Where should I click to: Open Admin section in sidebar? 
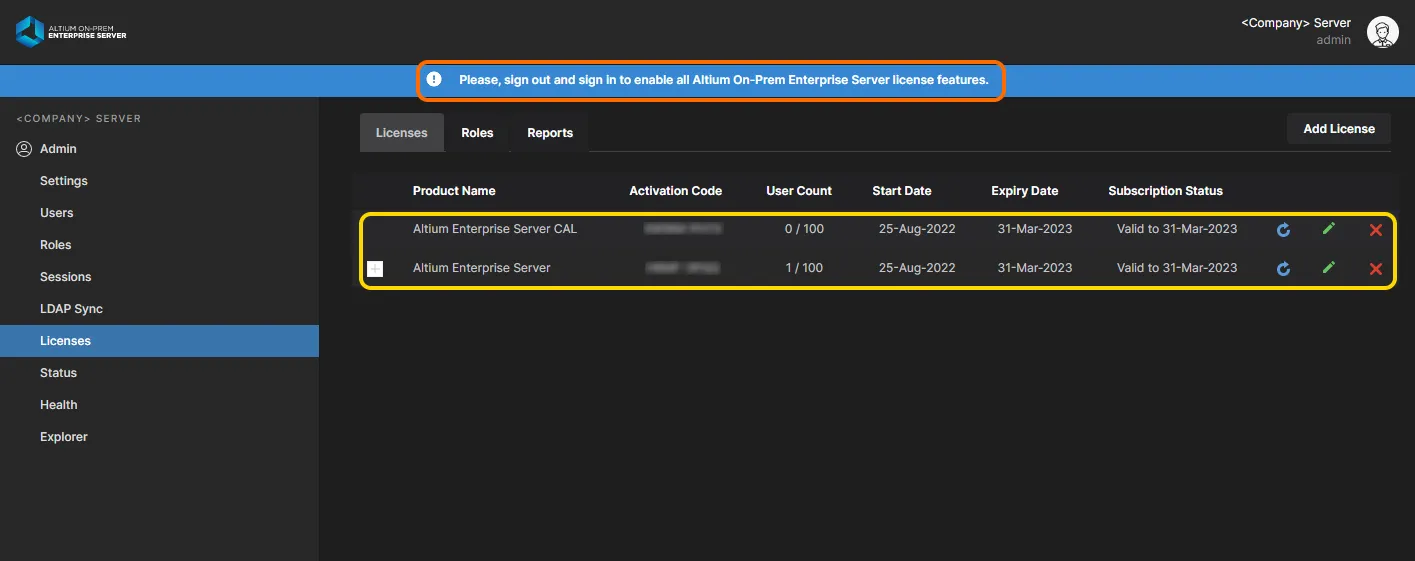coord(58,149)
